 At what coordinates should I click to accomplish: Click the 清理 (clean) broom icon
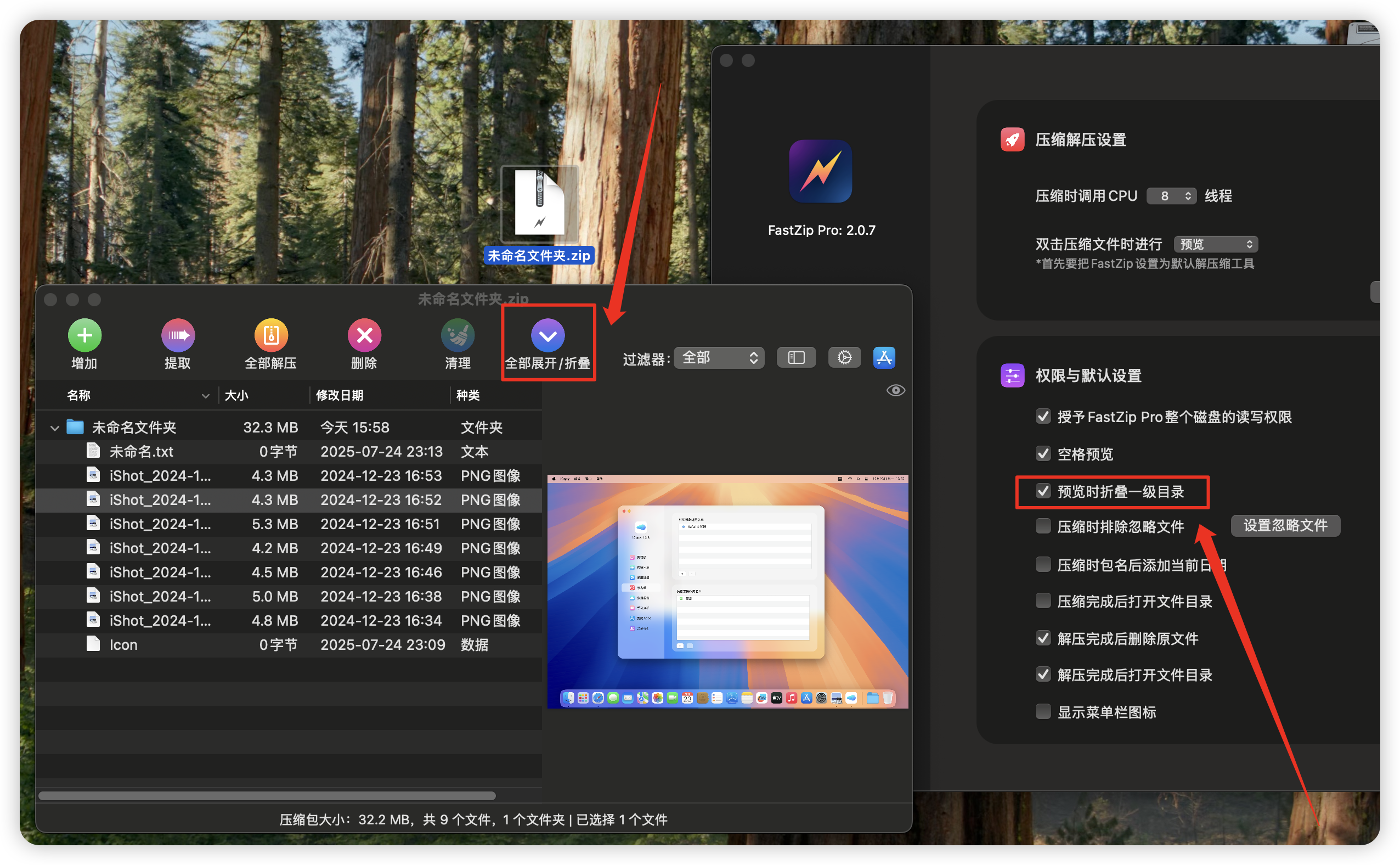[x=458, y=335]
